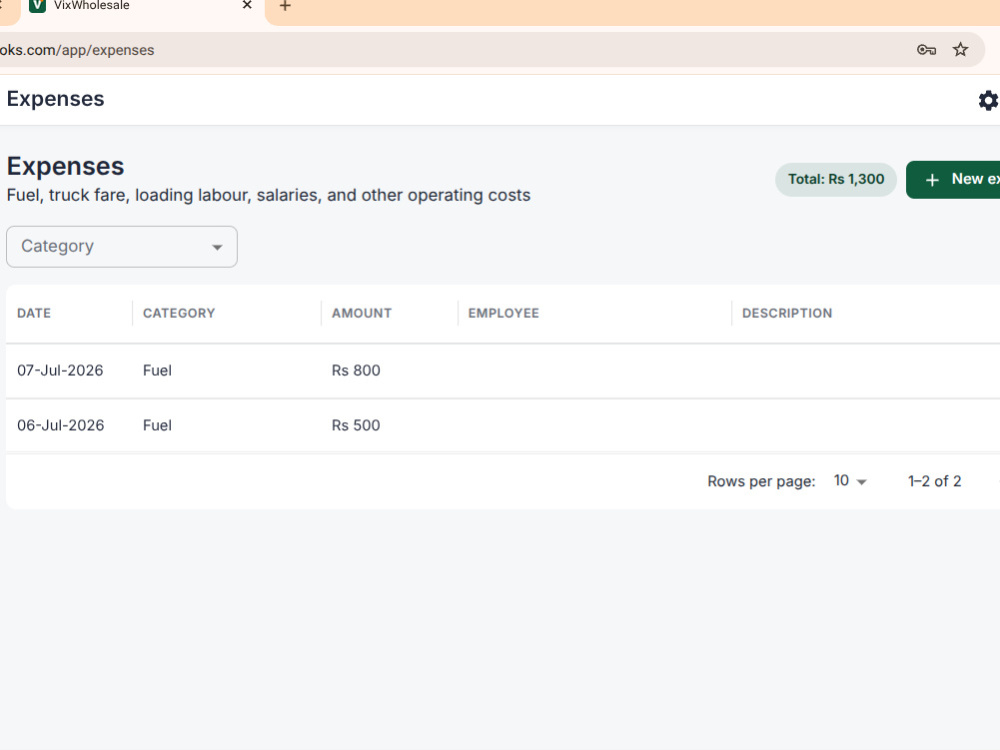Screen dimensions: 1000x750
Task: Click the bookmark star icon
Action: 960,50
